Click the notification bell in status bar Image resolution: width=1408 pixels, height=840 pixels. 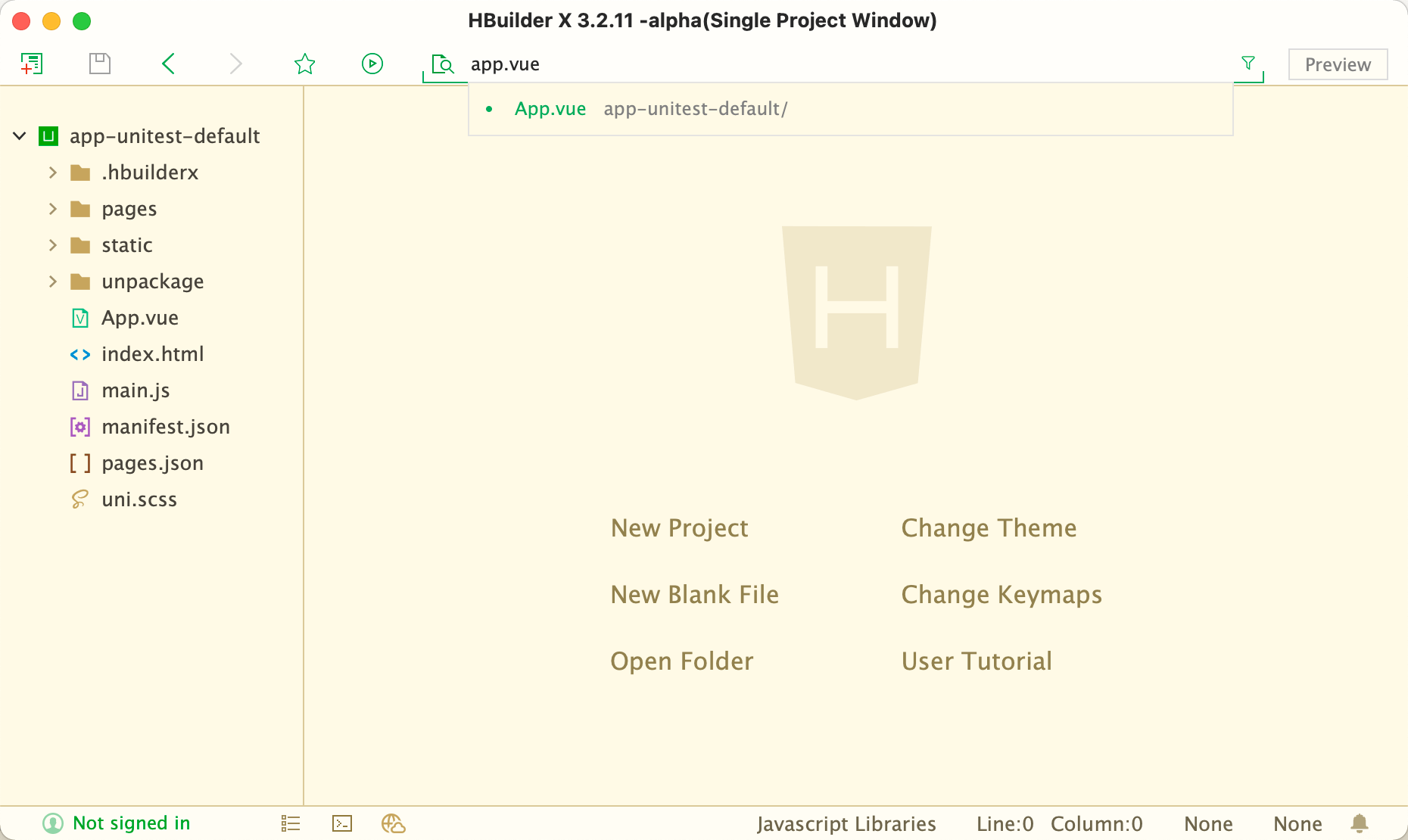[x=1360, y=823]
